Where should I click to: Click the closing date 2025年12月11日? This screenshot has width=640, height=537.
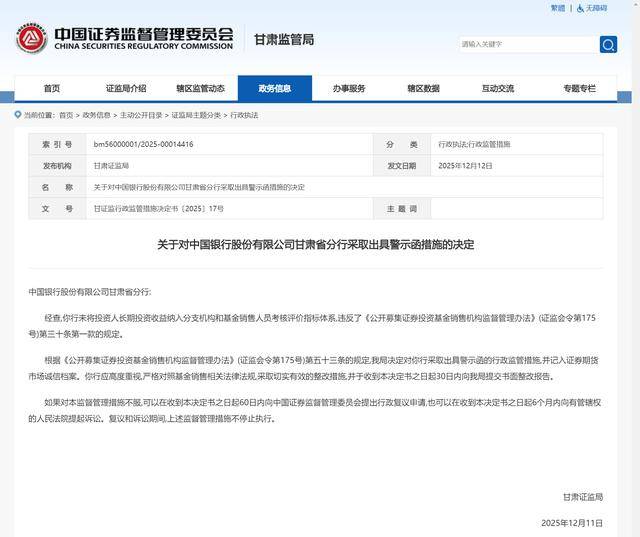pos(572,523)
